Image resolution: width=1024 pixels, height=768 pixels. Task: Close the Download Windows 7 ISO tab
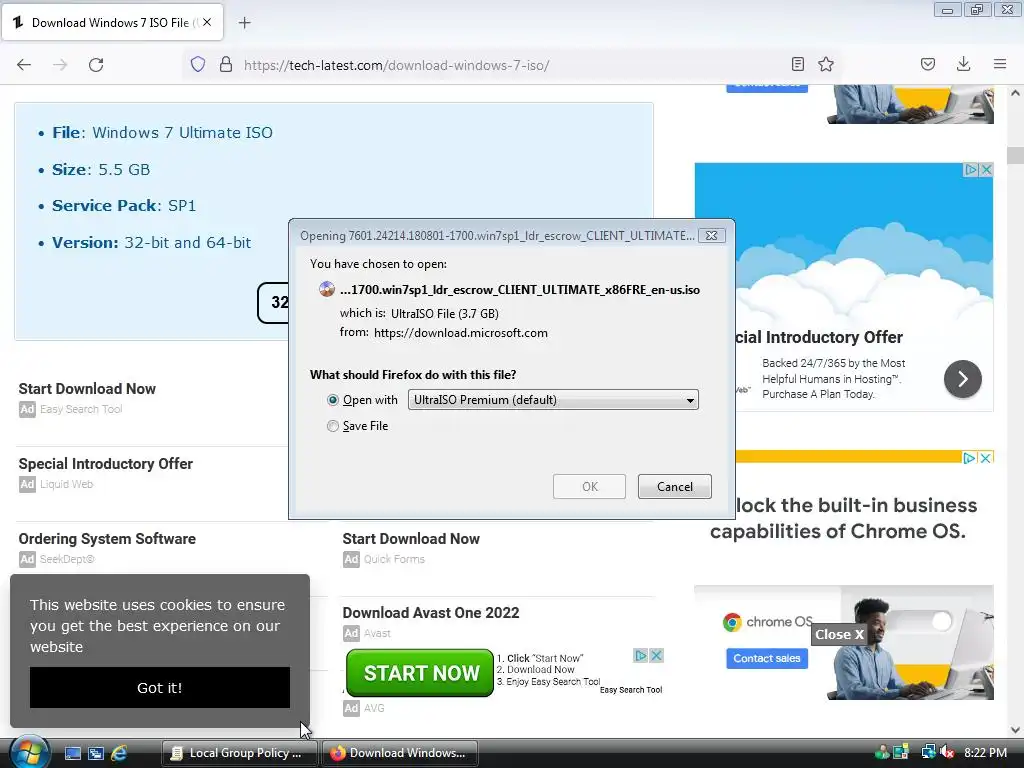207,22
